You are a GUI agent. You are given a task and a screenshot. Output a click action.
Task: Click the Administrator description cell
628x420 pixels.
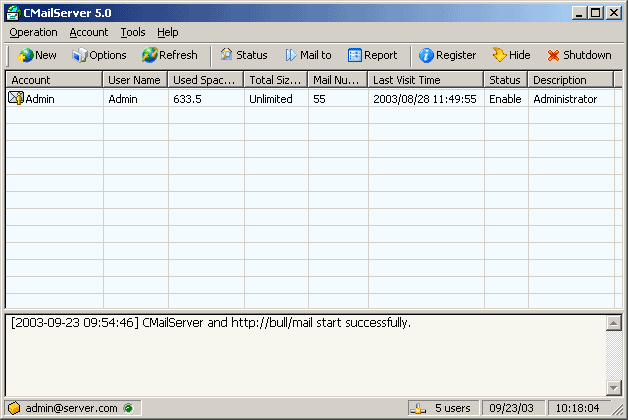tap(565, 99)
